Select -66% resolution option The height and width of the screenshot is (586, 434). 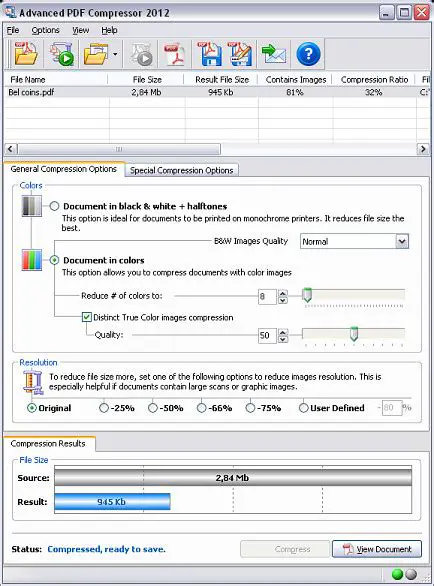201,408
